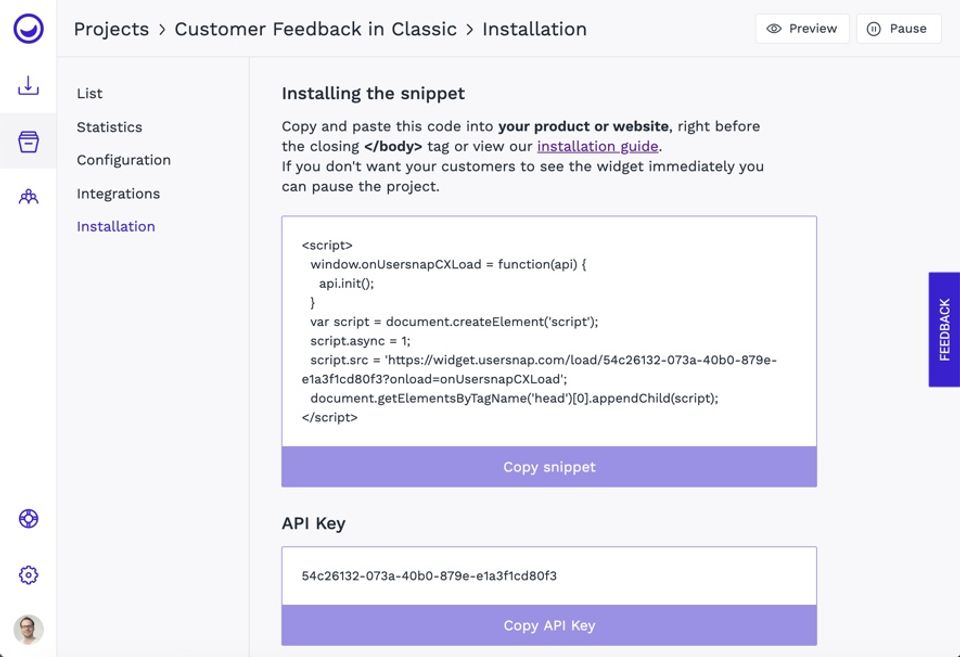Open settings gear icon in sidebar
Image resolution: width=960 pixels, height=657 pixels.
coord(28,575)
